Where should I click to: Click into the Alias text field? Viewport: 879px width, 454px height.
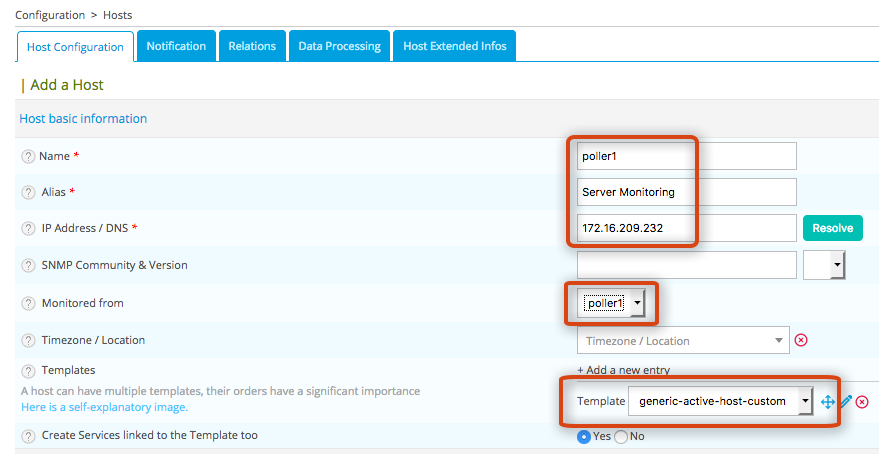tap(687, 192)
